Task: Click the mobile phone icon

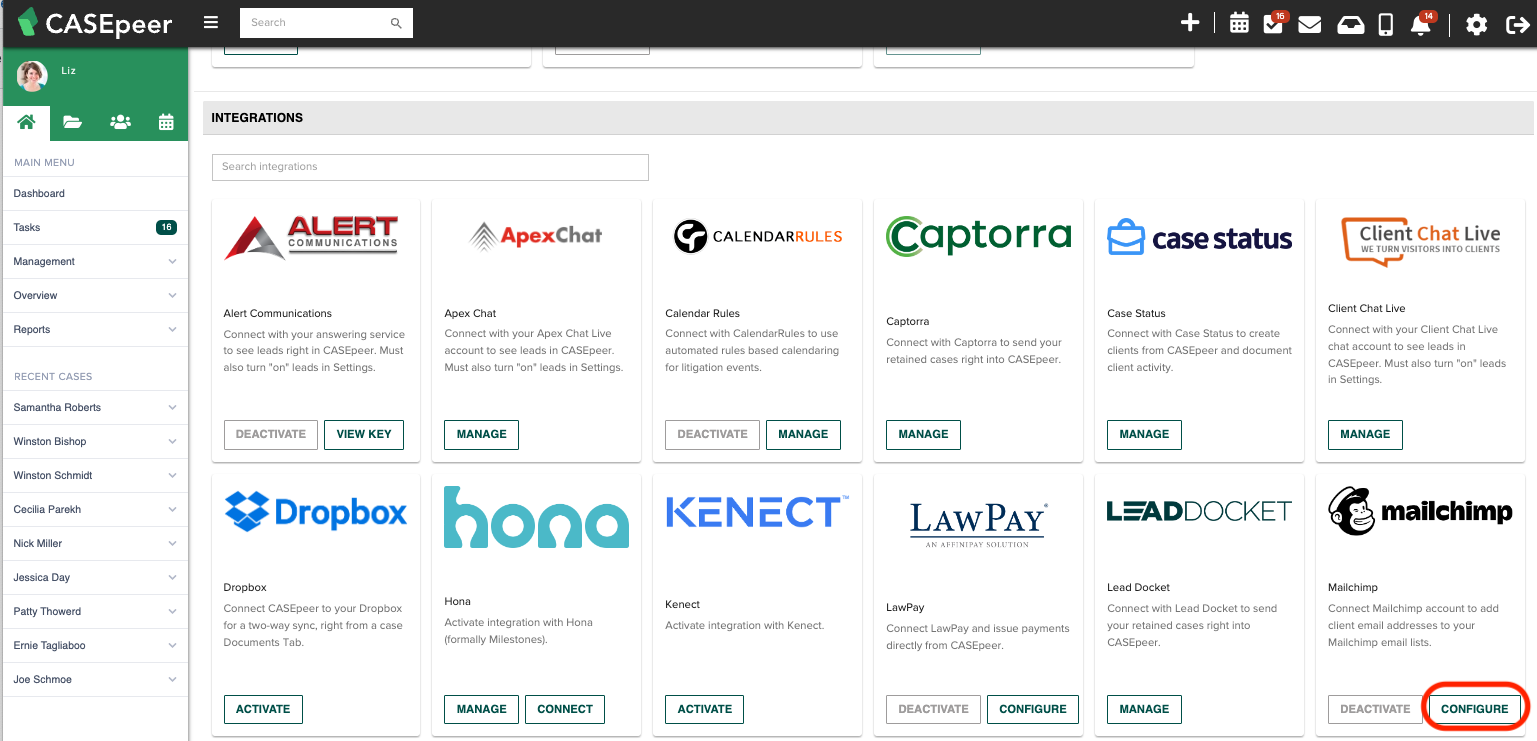Action: [1386, 24]
